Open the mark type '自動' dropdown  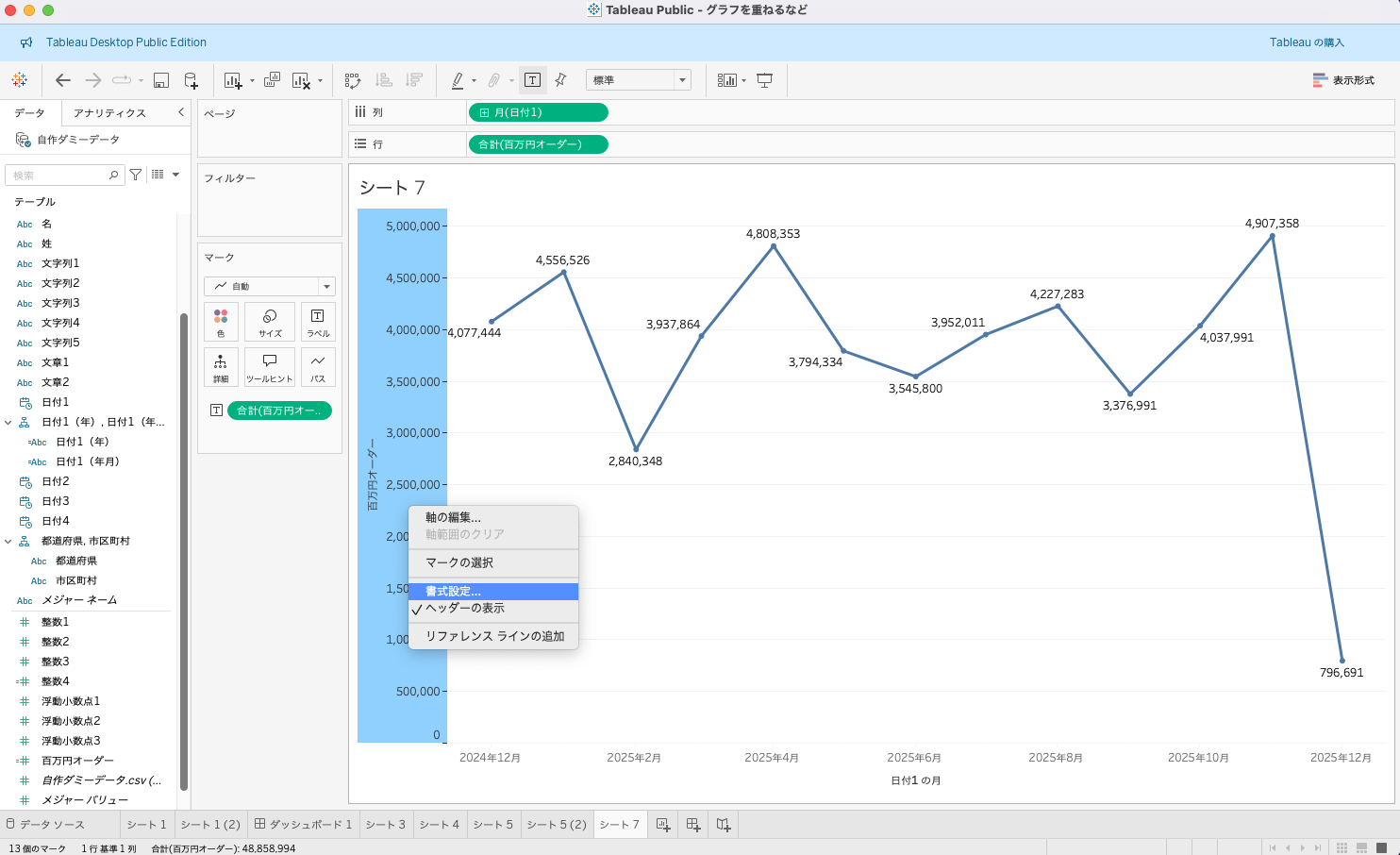pos(270,286)
